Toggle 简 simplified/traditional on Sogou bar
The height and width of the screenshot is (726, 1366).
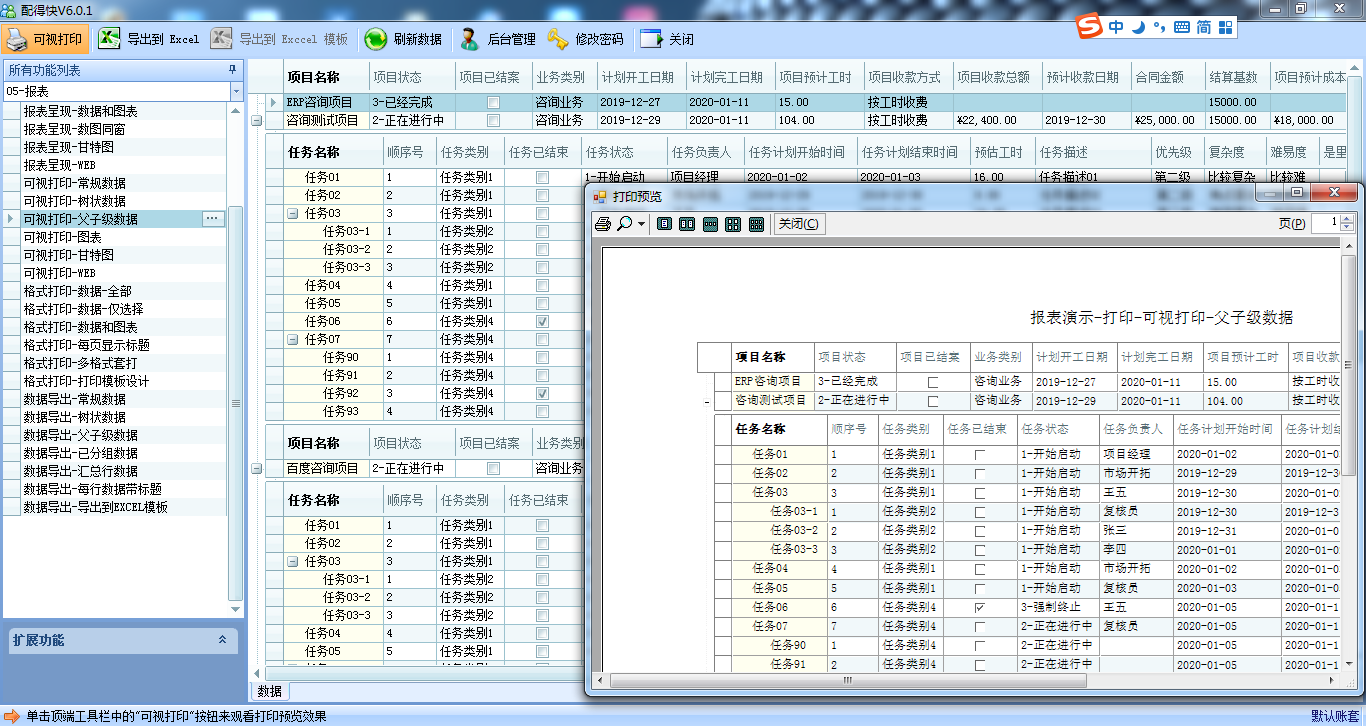click(x=1203, y=27)
